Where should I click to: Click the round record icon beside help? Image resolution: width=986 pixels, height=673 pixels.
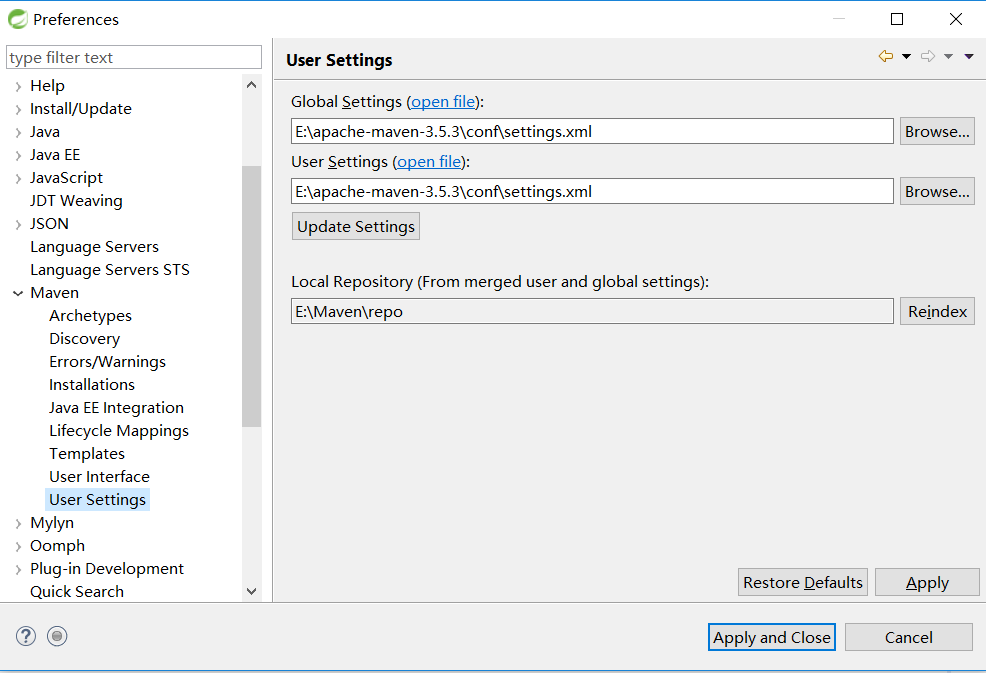click(57, 636)
